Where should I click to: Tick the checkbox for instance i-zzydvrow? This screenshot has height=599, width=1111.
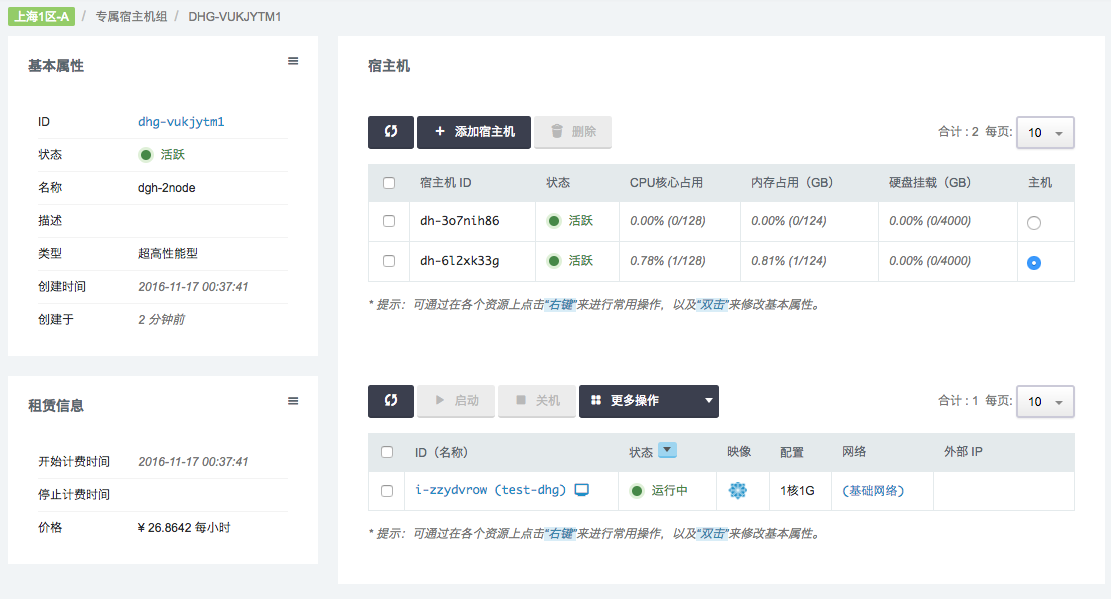tap(387, 491)
